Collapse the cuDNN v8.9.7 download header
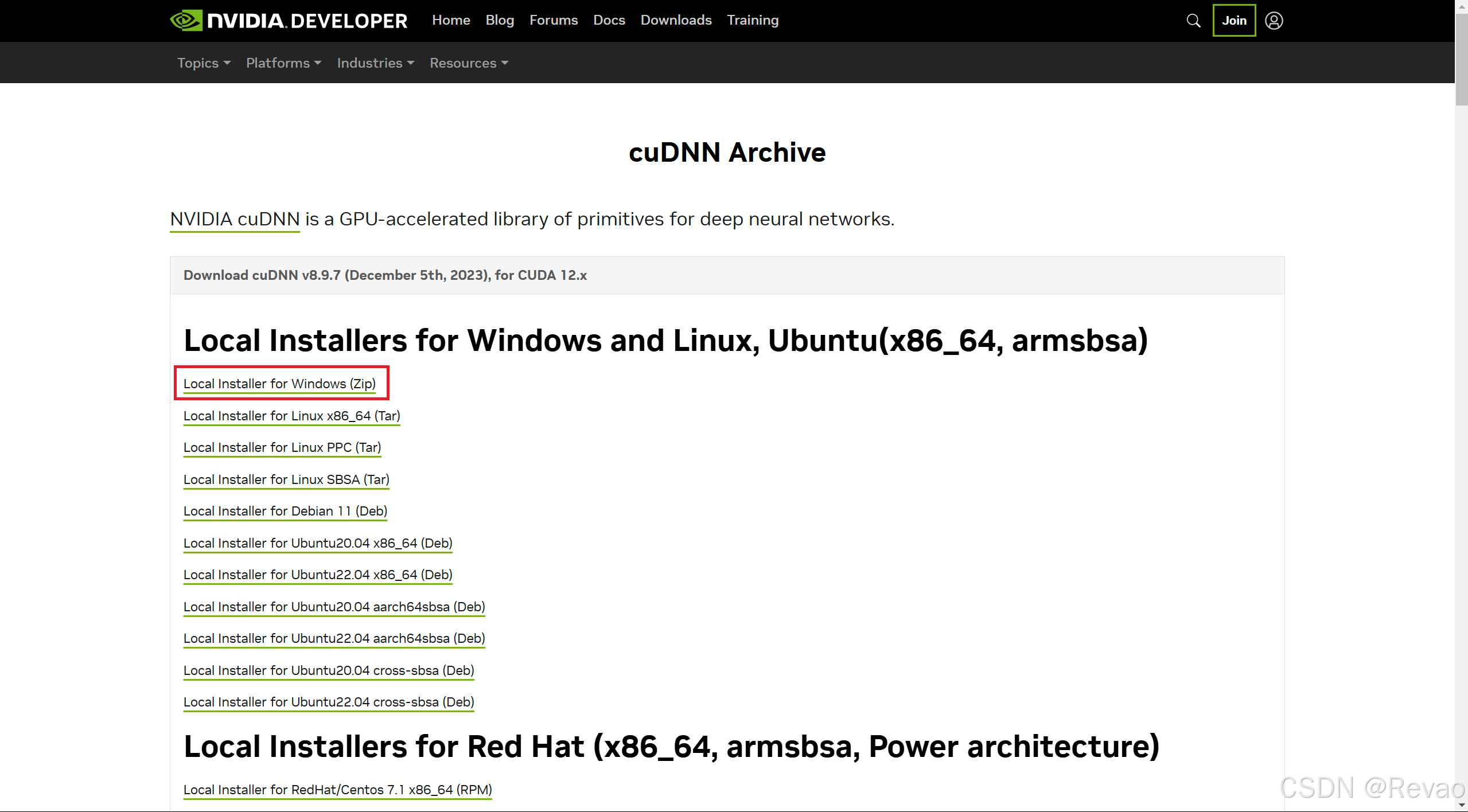 [x=385, y=275]
